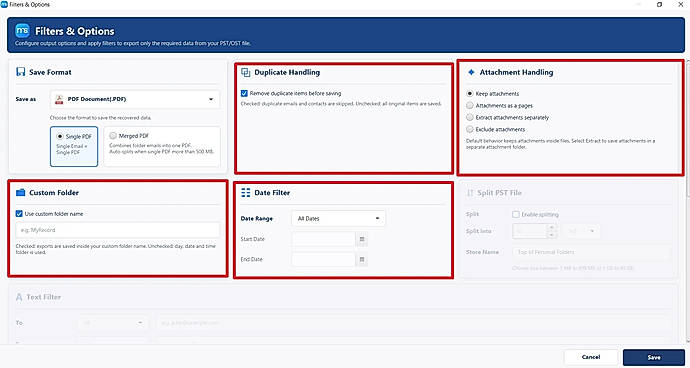Click the Start Date input field

pyautogui.click(x=323, y=239)
